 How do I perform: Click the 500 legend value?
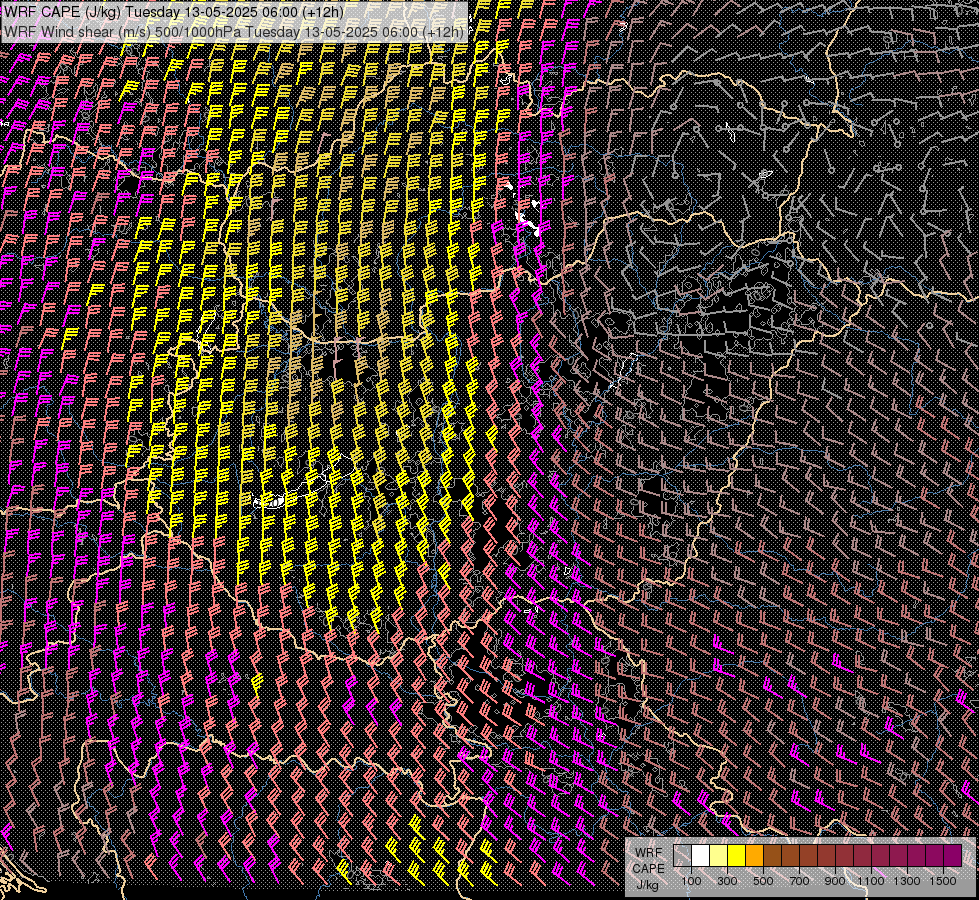(x=763, y=881)
